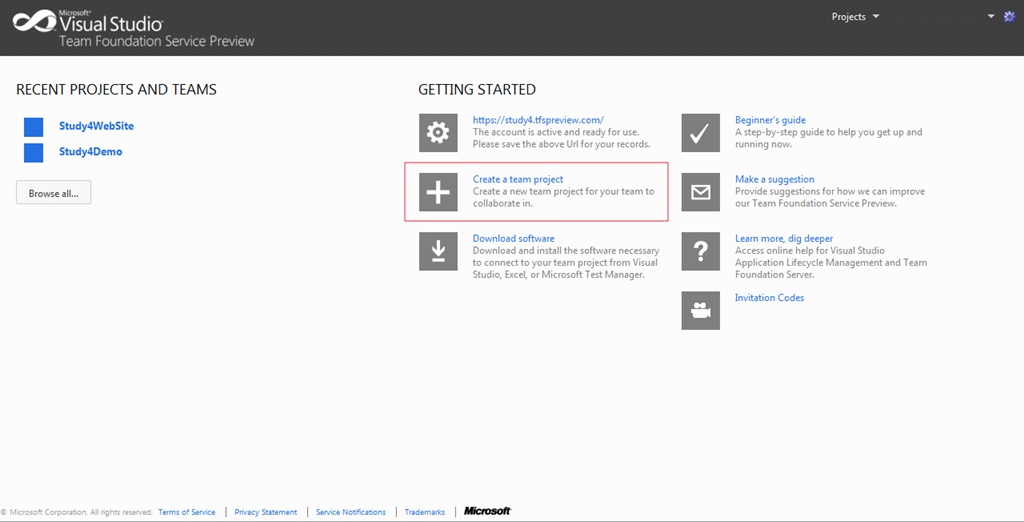Open Learn more, dig deeper link
Image resolution: width=1024 pixels, height=522 pixels.
(784, 238)
